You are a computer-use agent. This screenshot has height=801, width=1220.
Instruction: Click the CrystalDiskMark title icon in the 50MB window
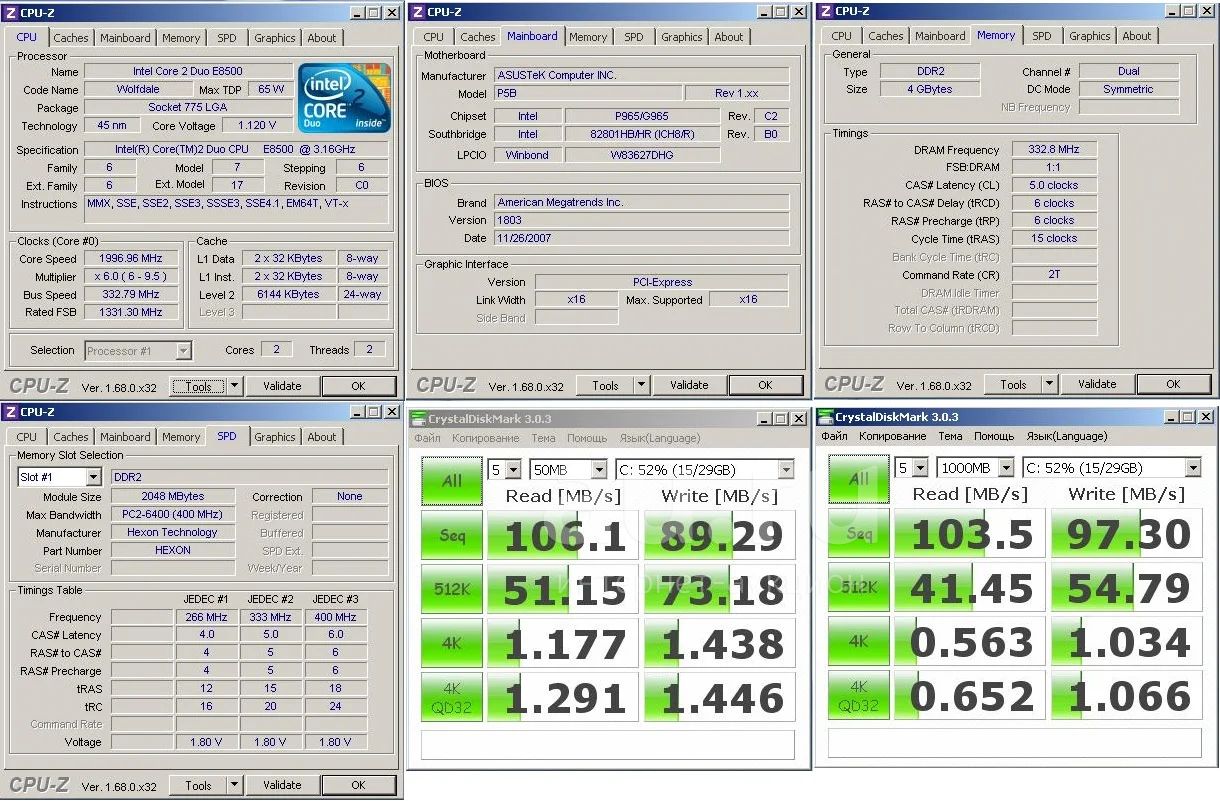418,418
